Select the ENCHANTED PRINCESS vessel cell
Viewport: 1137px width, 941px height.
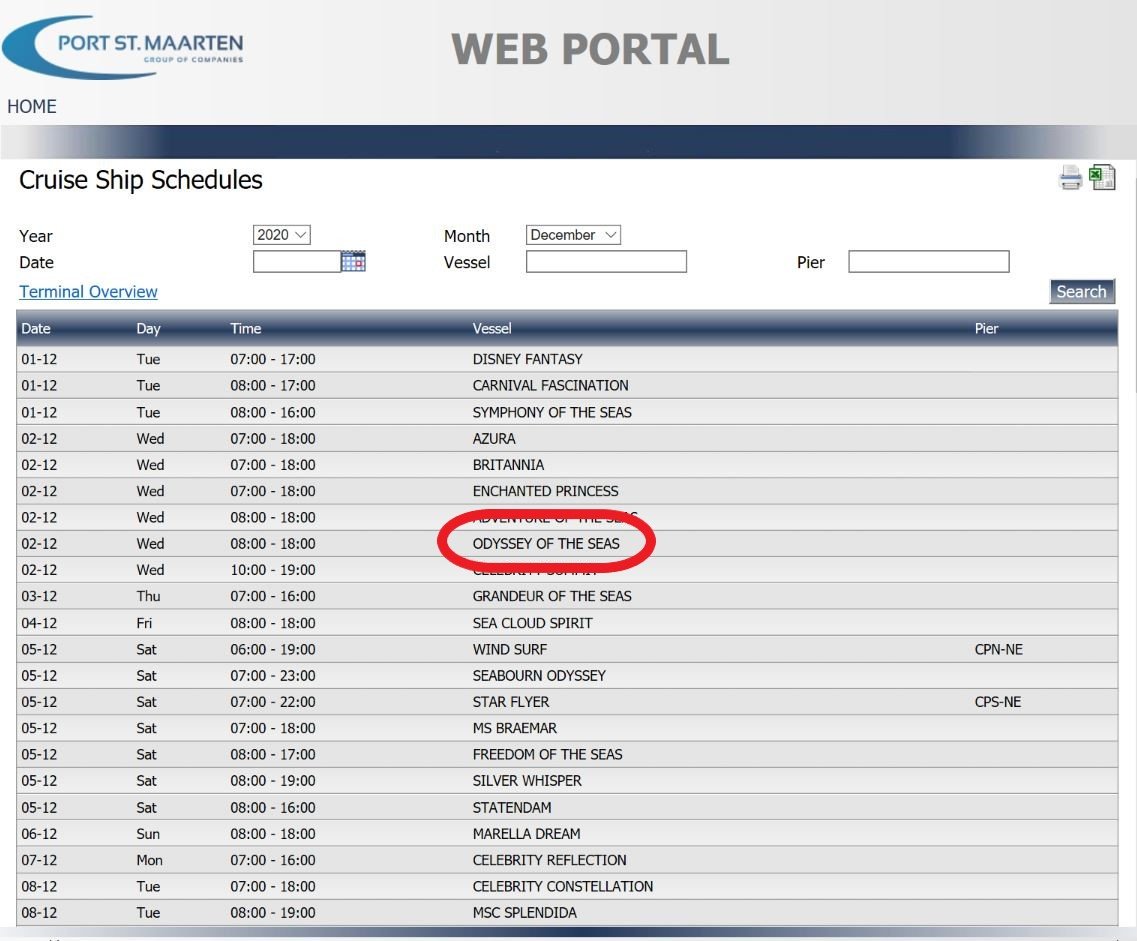pos(545,491)
